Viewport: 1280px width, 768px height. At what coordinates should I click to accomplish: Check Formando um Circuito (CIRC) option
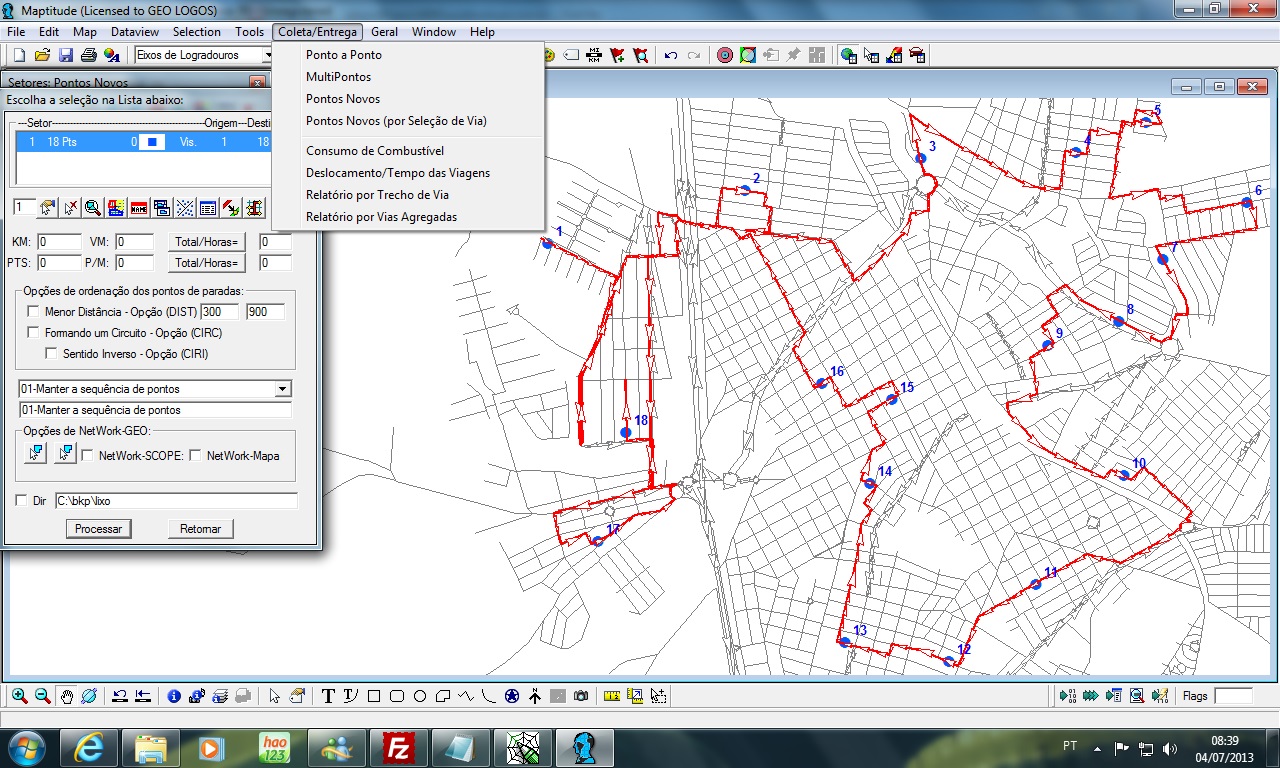(x=34, y=333)
